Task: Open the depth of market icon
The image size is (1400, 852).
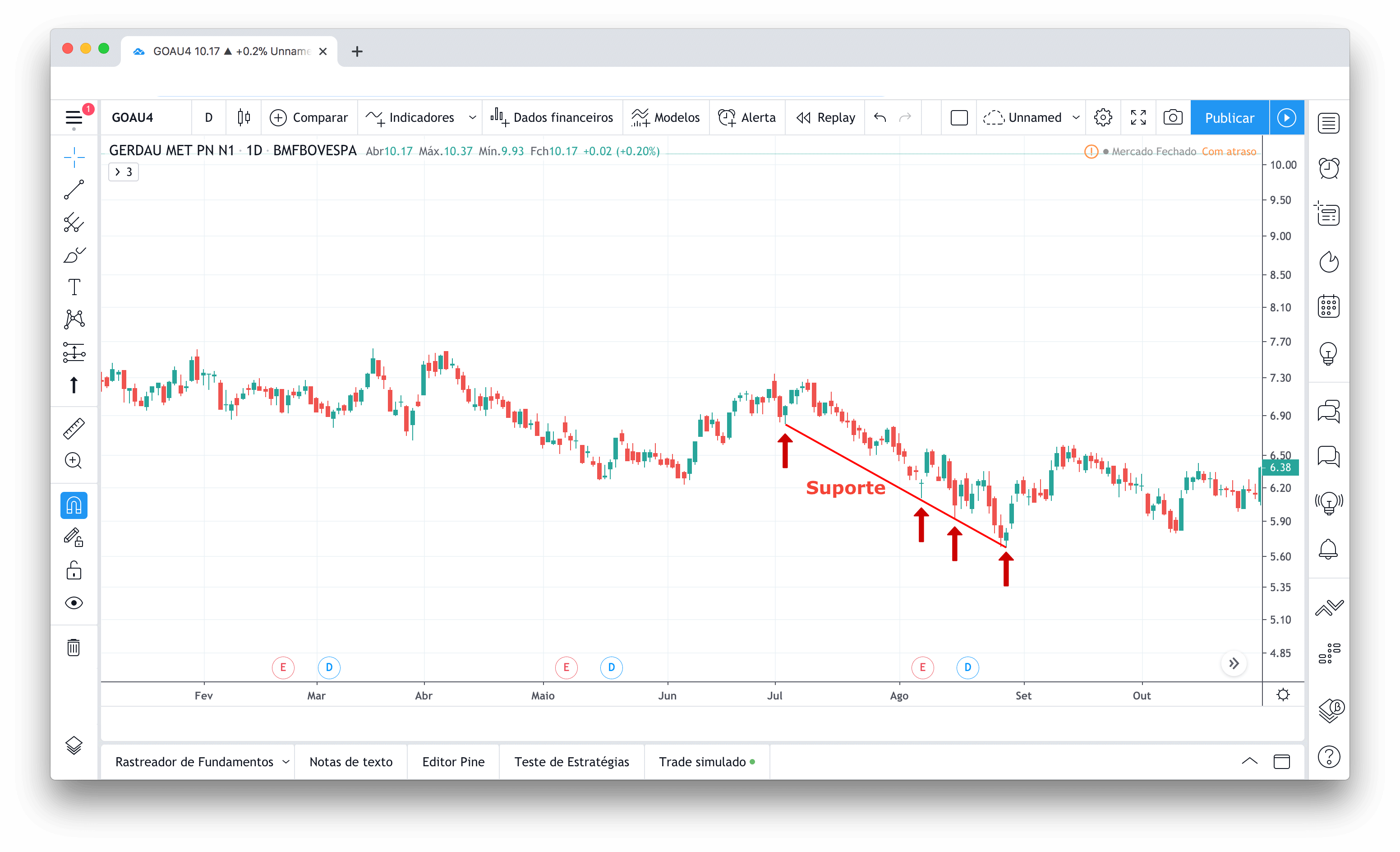Action: click(1329, 653)
